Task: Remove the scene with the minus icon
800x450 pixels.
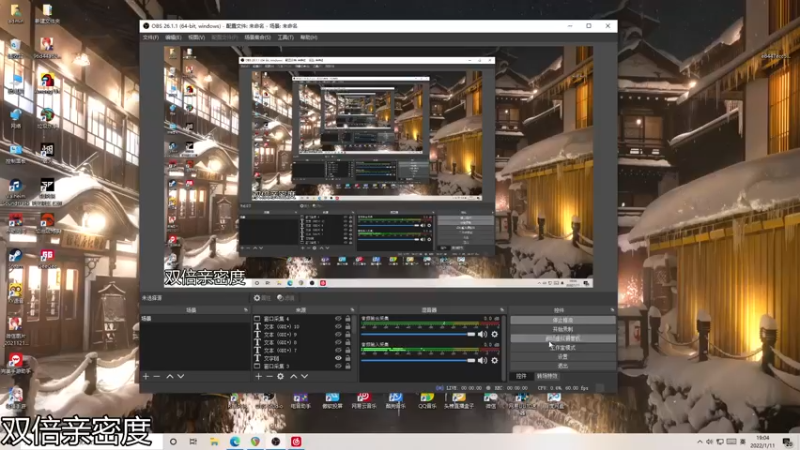Action: pyautogui.click(x=157, y=376)
